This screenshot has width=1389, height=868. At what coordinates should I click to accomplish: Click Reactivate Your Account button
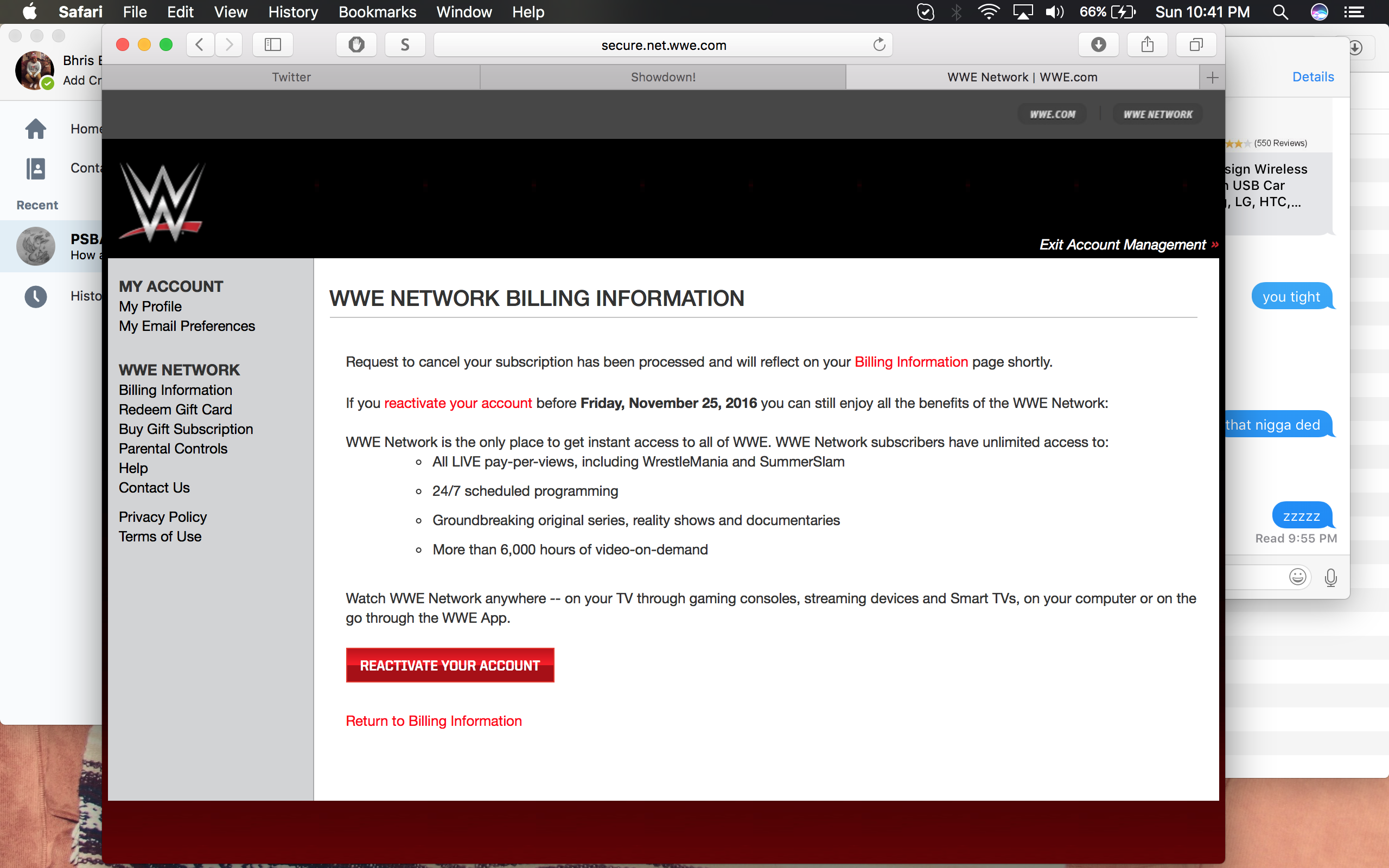click(x=450, y=665)
